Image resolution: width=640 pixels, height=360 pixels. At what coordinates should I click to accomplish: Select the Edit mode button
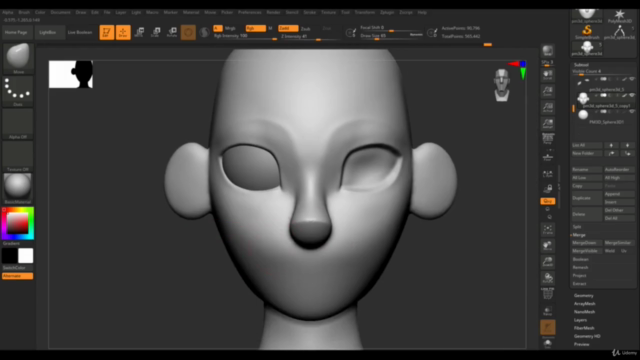107,32
